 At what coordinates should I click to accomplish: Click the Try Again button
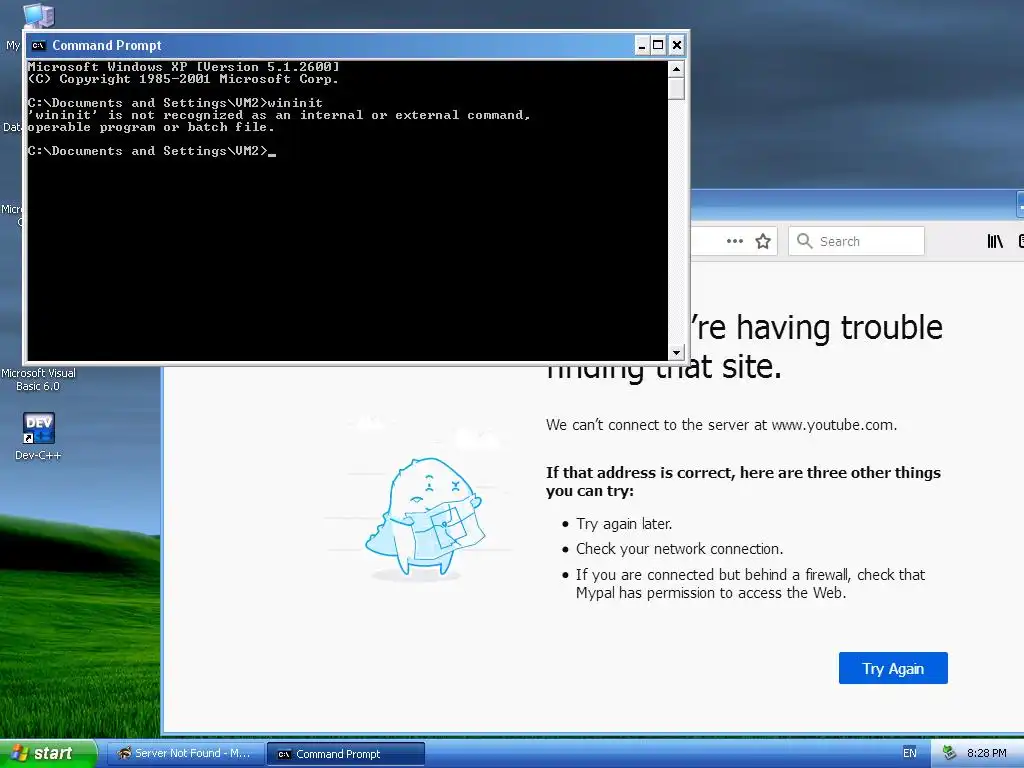point(893,668)
